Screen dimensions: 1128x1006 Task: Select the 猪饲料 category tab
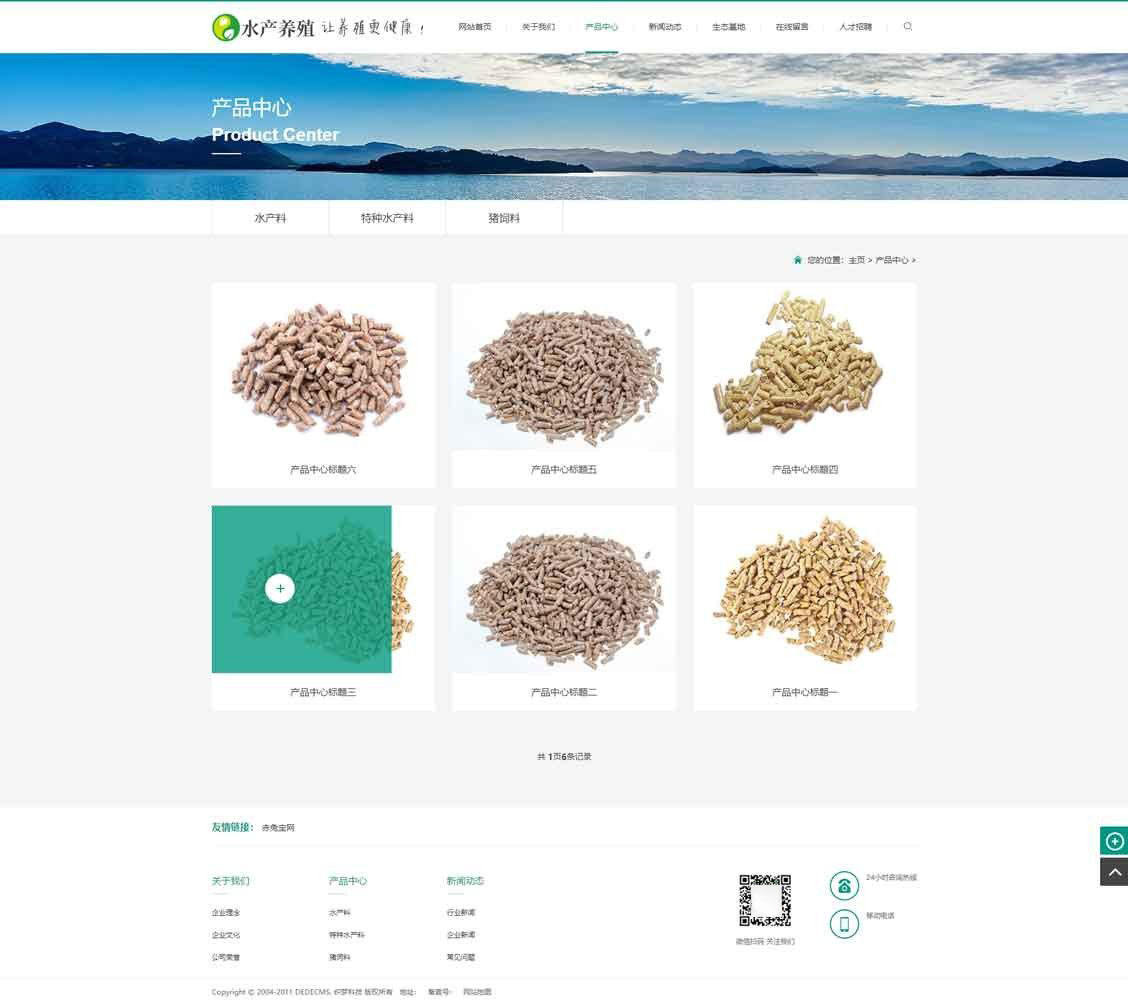[x=504, y=218]
